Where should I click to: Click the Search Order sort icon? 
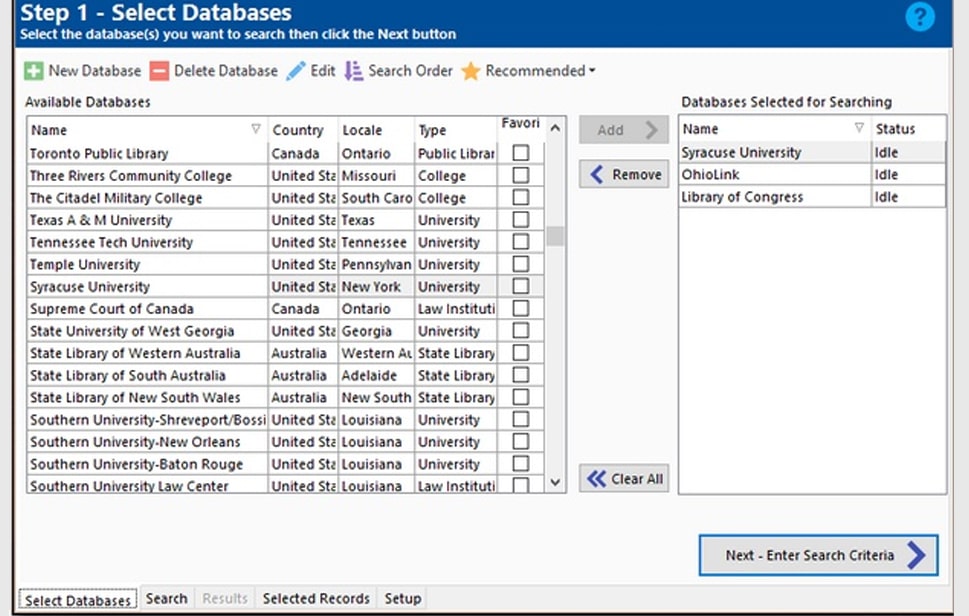pyautogui.click(x=353, y=71)
